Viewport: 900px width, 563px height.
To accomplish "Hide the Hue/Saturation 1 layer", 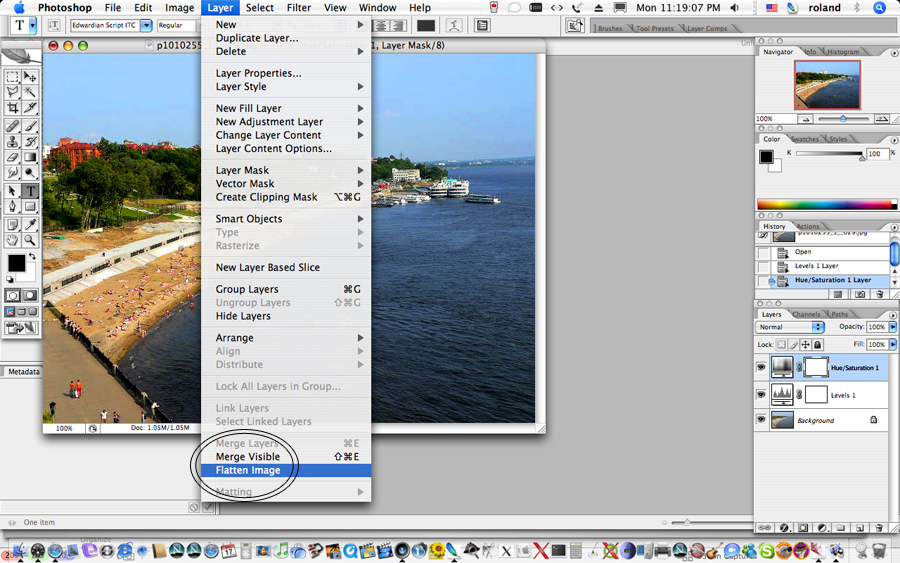I will pyautogui.click(x=761, y=367).
